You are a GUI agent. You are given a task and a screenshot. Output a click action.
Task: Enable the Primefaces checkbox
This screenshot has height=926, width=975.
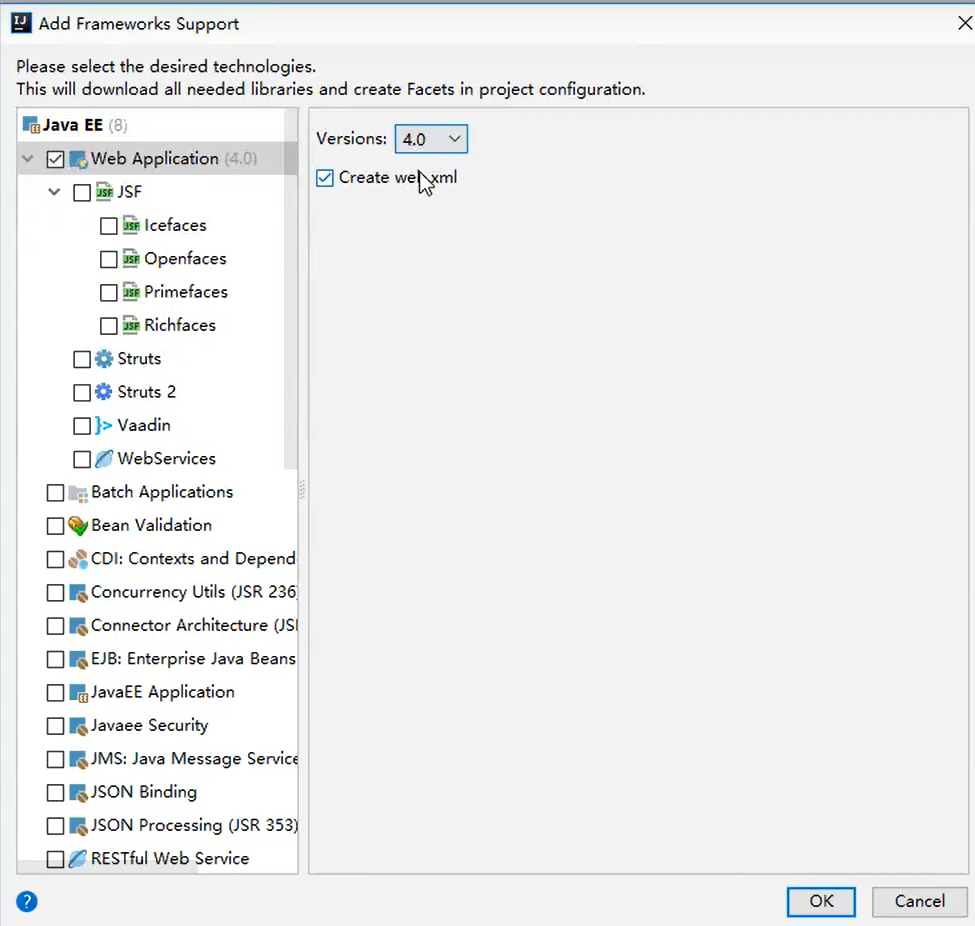coord(109,293)
